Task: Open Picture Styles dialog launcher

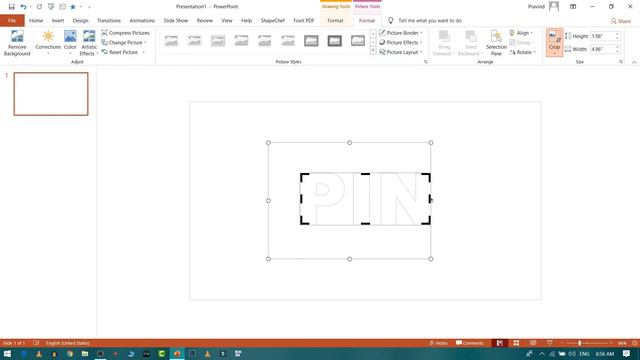Action: click(425, 62)
